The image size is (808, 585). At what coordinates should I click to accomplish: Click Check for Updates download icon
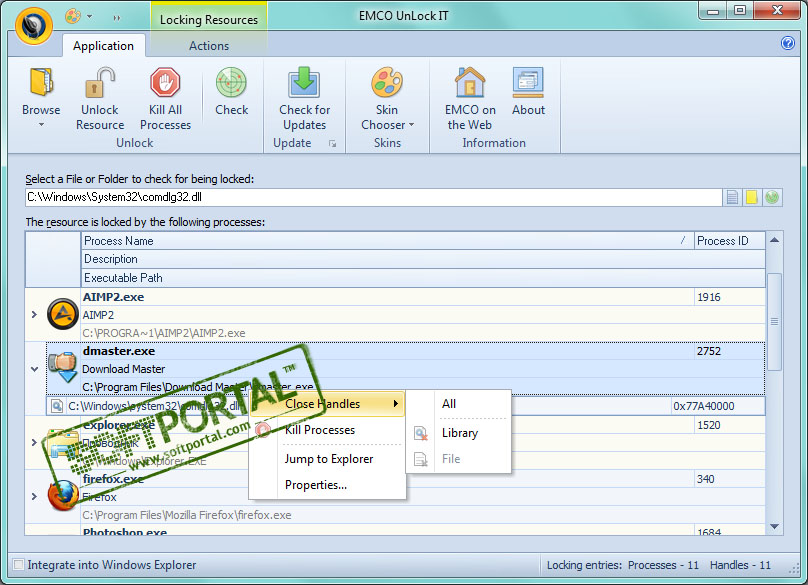pyautogui.click(x=304, y=82)
